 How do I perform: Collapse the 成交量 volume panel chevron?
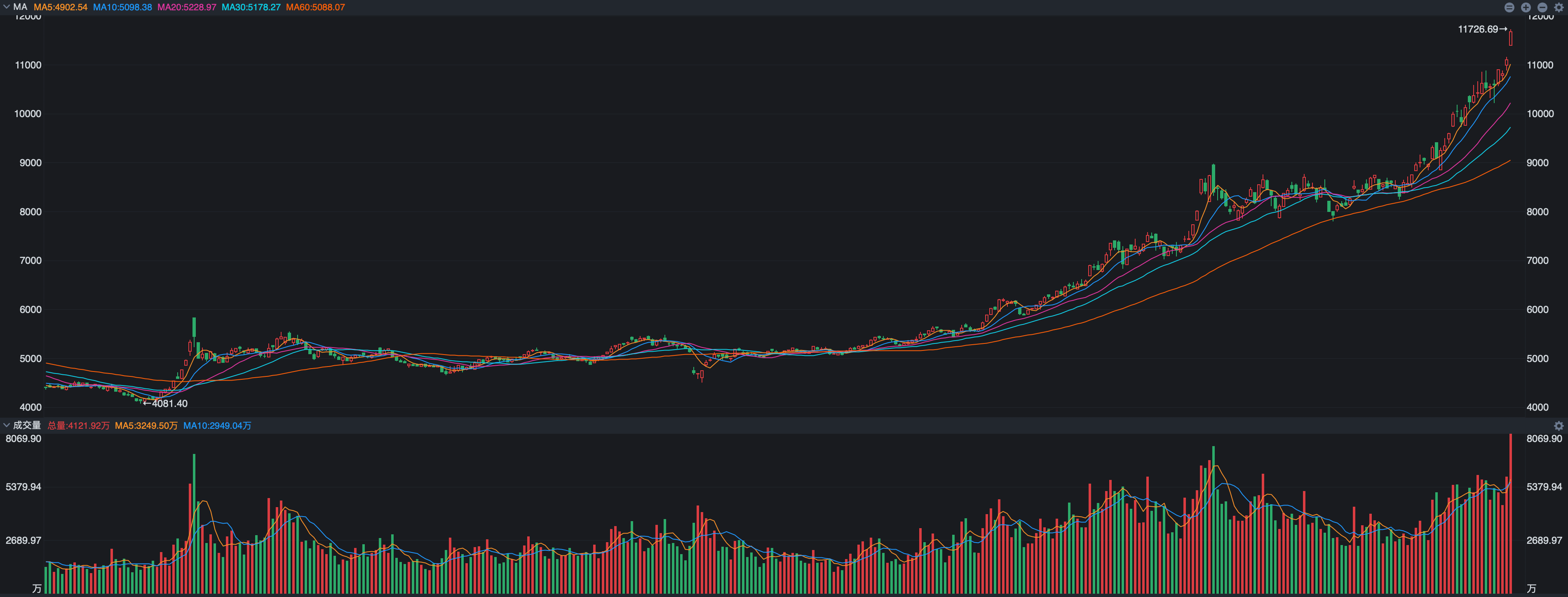(6, 425)
